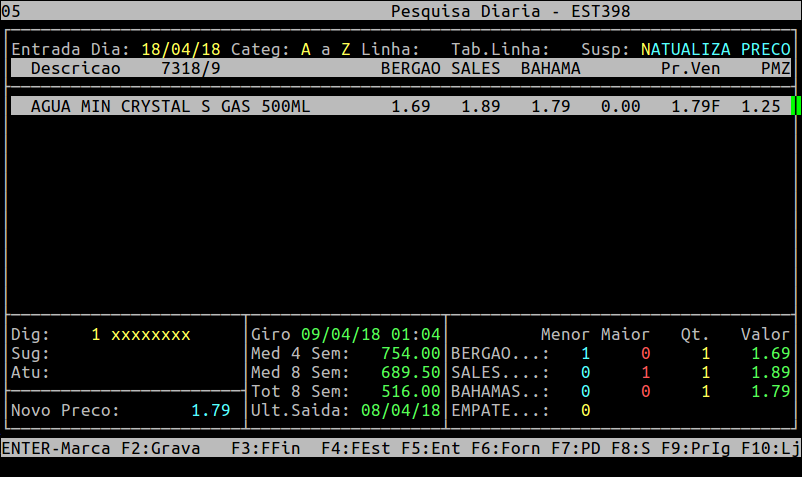Click the Susp field value N
Viewport: 802px width, 477px height.
click(x=646, y=49)
